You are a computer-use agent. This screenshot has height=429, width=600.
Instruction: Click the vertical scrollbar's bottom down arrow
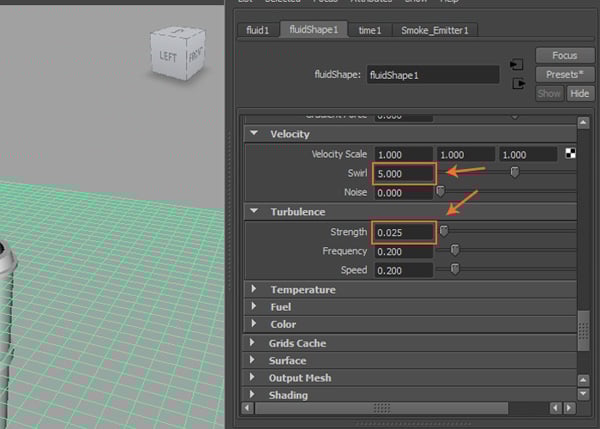[x=583, y=394]
